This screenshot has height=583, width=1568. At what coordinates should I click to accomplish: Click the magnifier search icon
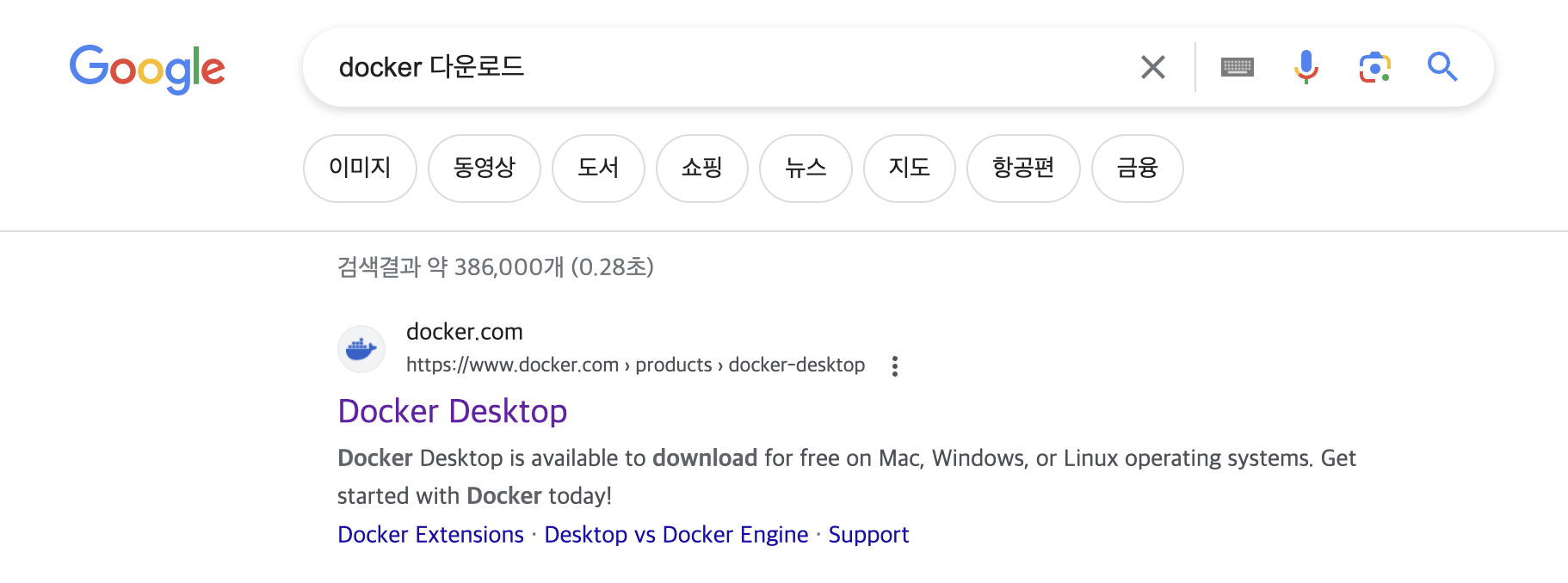(1442, 67)
